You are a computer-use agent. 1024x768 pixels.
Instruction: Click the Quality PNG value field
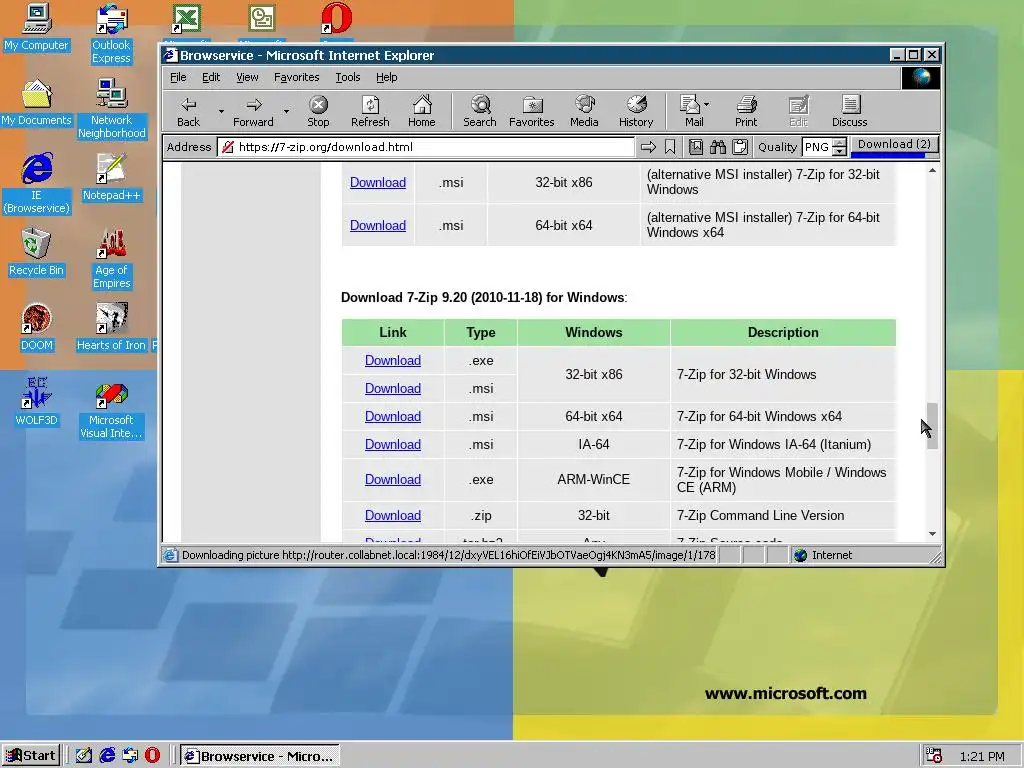tap(818, 147)
